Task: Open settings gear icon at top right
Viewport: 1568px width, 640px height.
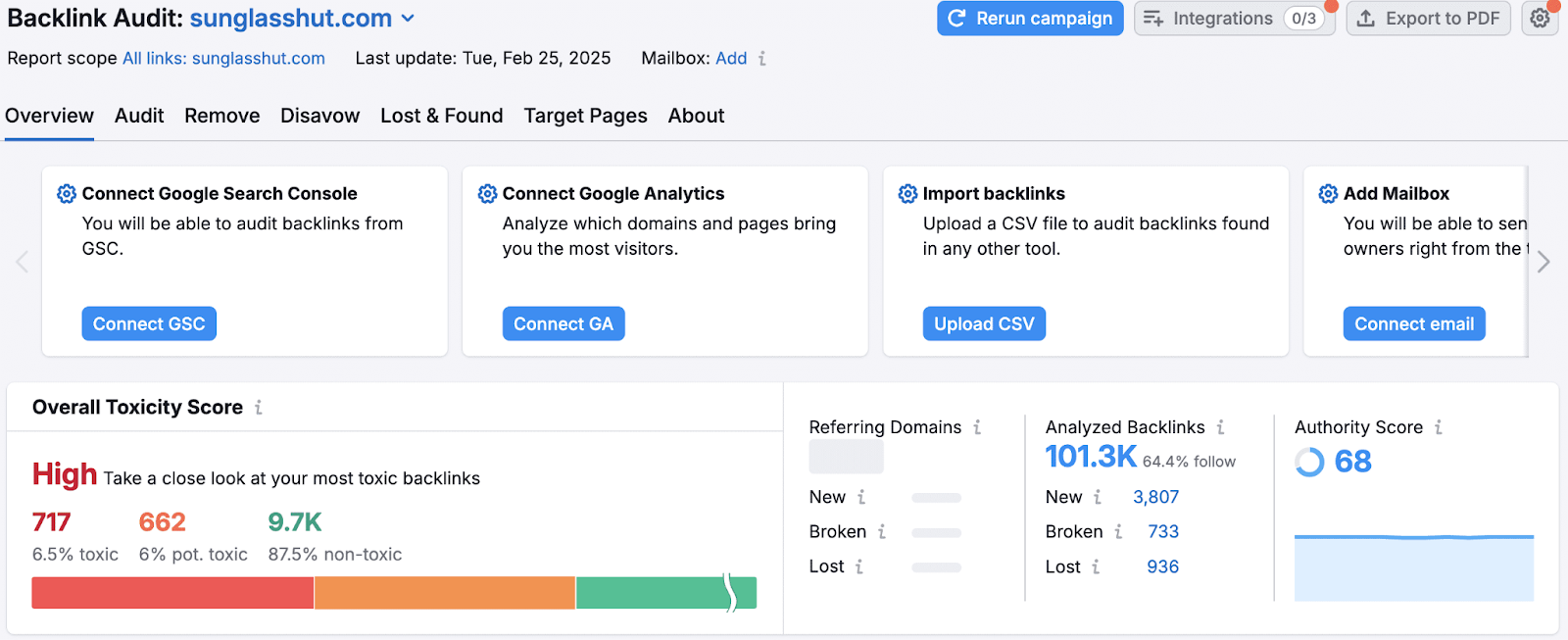Action: pyautogui.click(x=1540, y=19)
